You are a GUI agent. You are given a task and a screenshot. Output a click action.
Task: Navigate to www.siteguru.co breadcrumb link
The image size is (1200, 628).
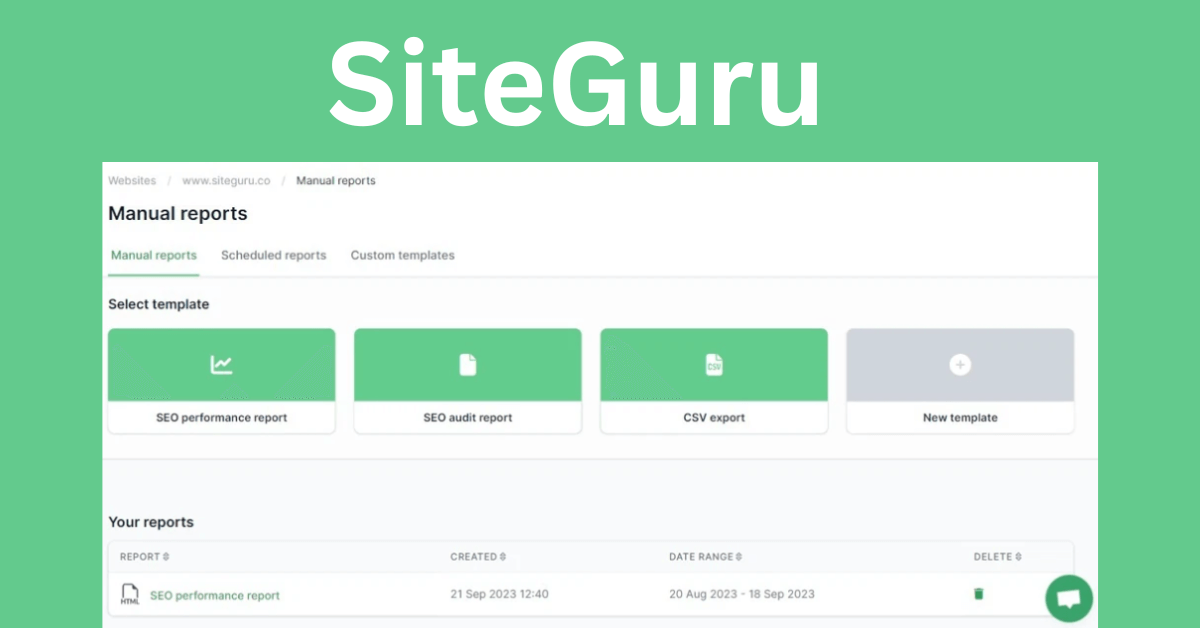pos(226,181)
